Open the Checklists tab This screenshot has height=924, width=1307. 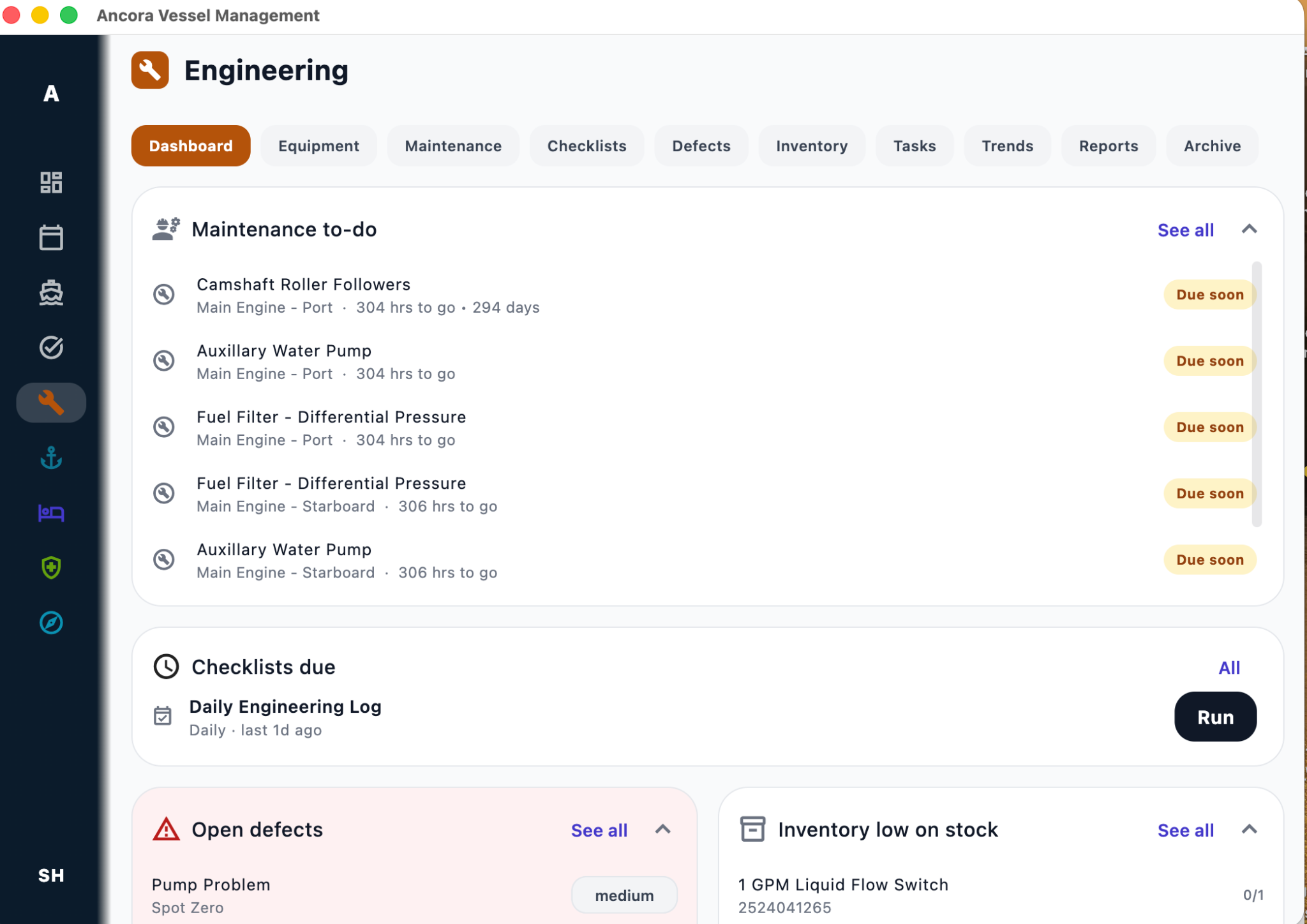(587, 146)
